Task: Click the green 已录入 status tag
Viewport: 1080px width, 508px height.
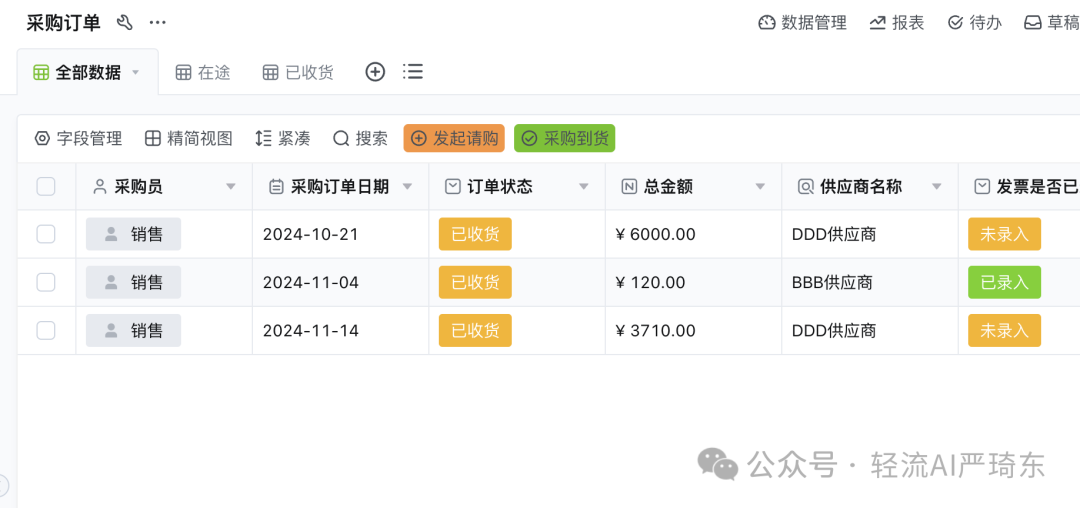Action: pyautogui.click(x=1004, y=282)
